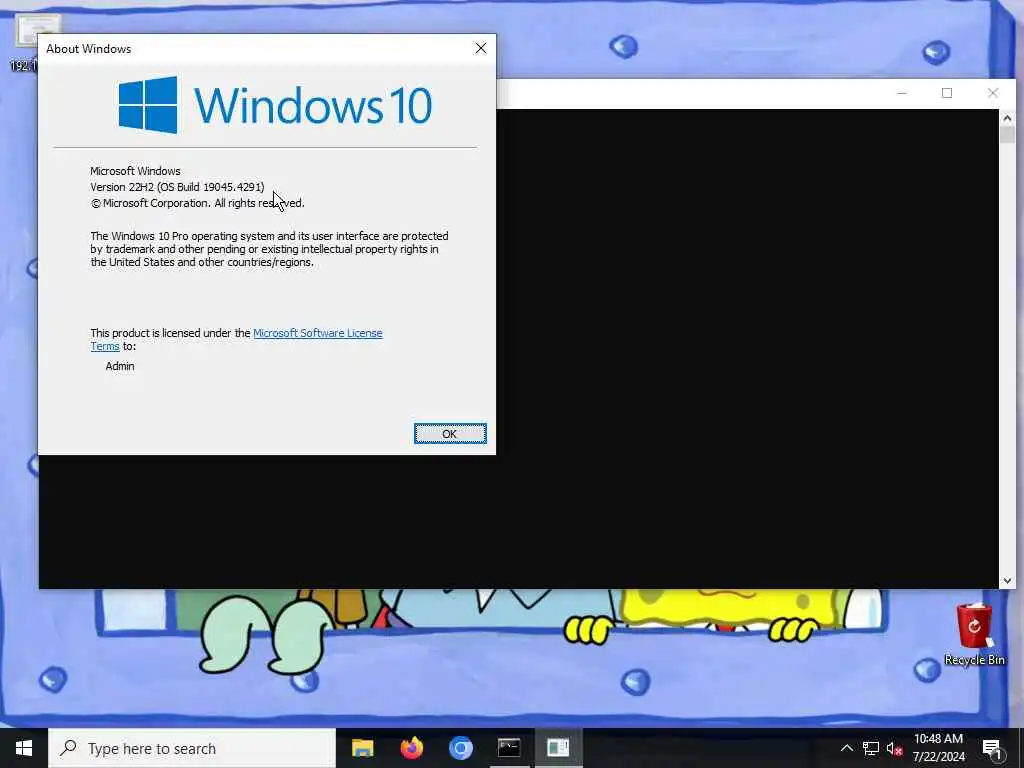Open the network status tray icon
This screenshot has height=768, width=1024.
pos(871,748)
